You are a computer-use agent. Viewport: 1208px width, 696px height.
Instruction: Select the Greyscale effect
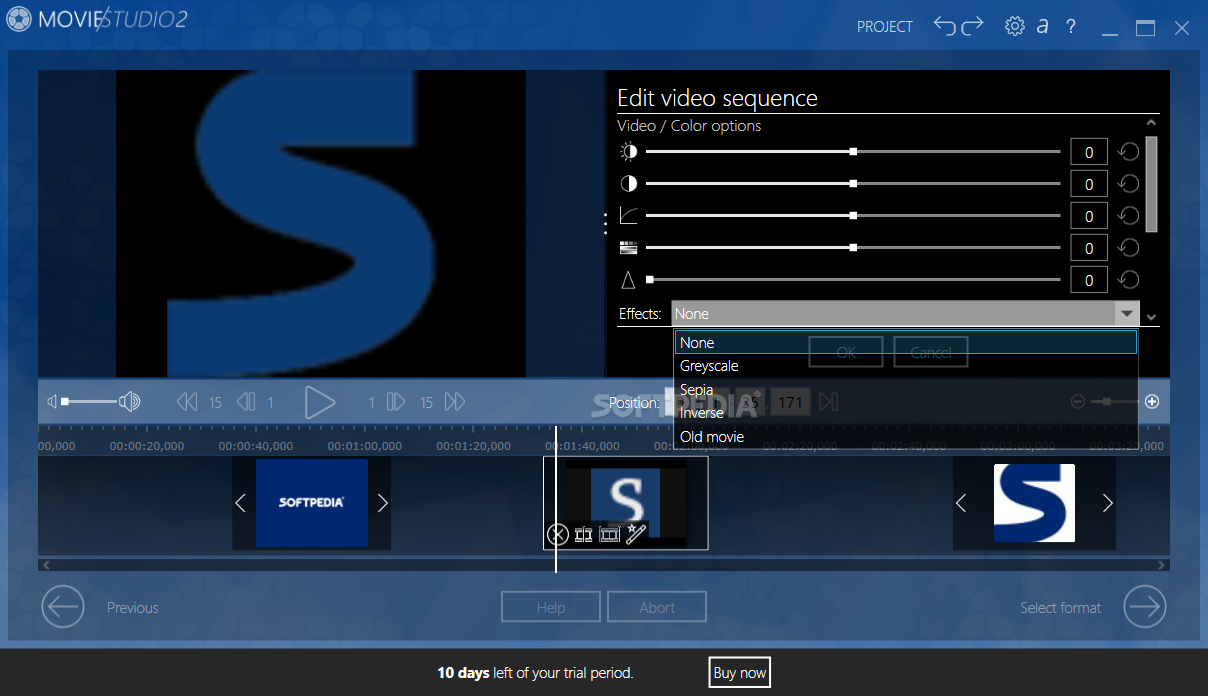[x=906, y=366]
